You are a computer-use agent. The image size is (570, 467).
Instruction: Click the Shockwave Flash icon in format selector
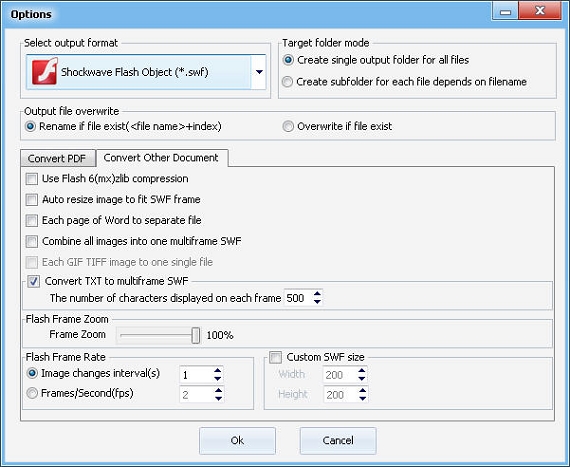pos(45,72)
